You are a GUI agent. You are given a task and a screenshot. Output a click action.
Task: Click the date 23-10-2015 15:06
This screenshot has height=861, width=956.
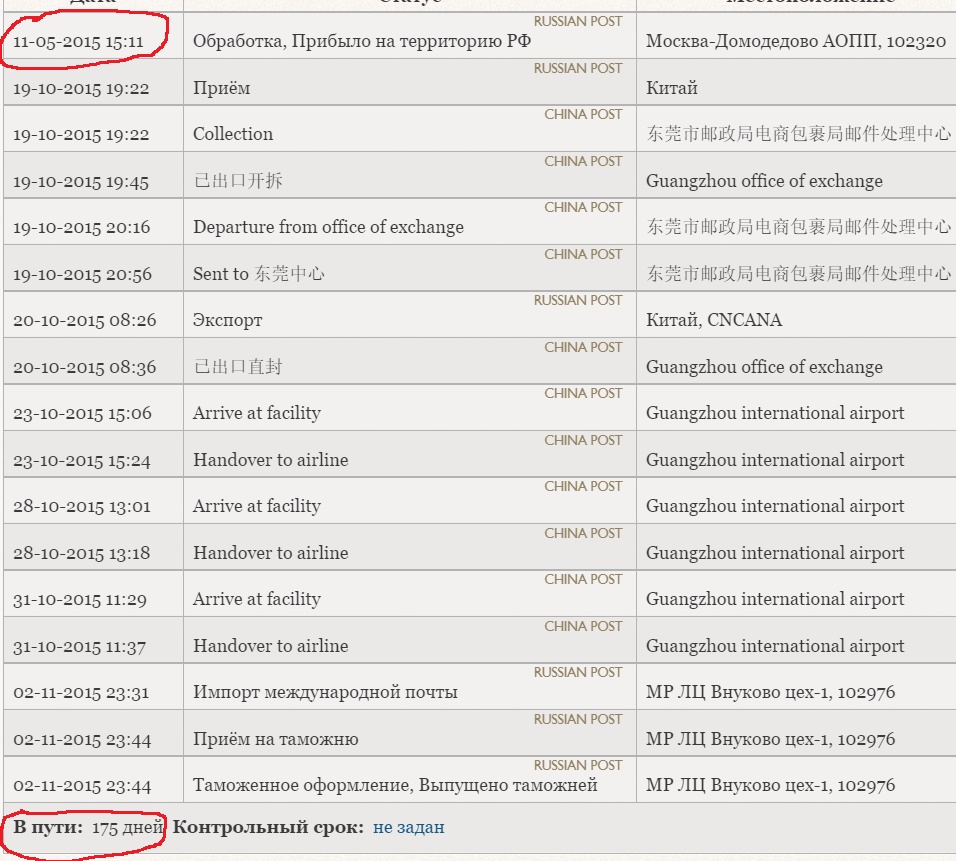[x=82, y=413]
